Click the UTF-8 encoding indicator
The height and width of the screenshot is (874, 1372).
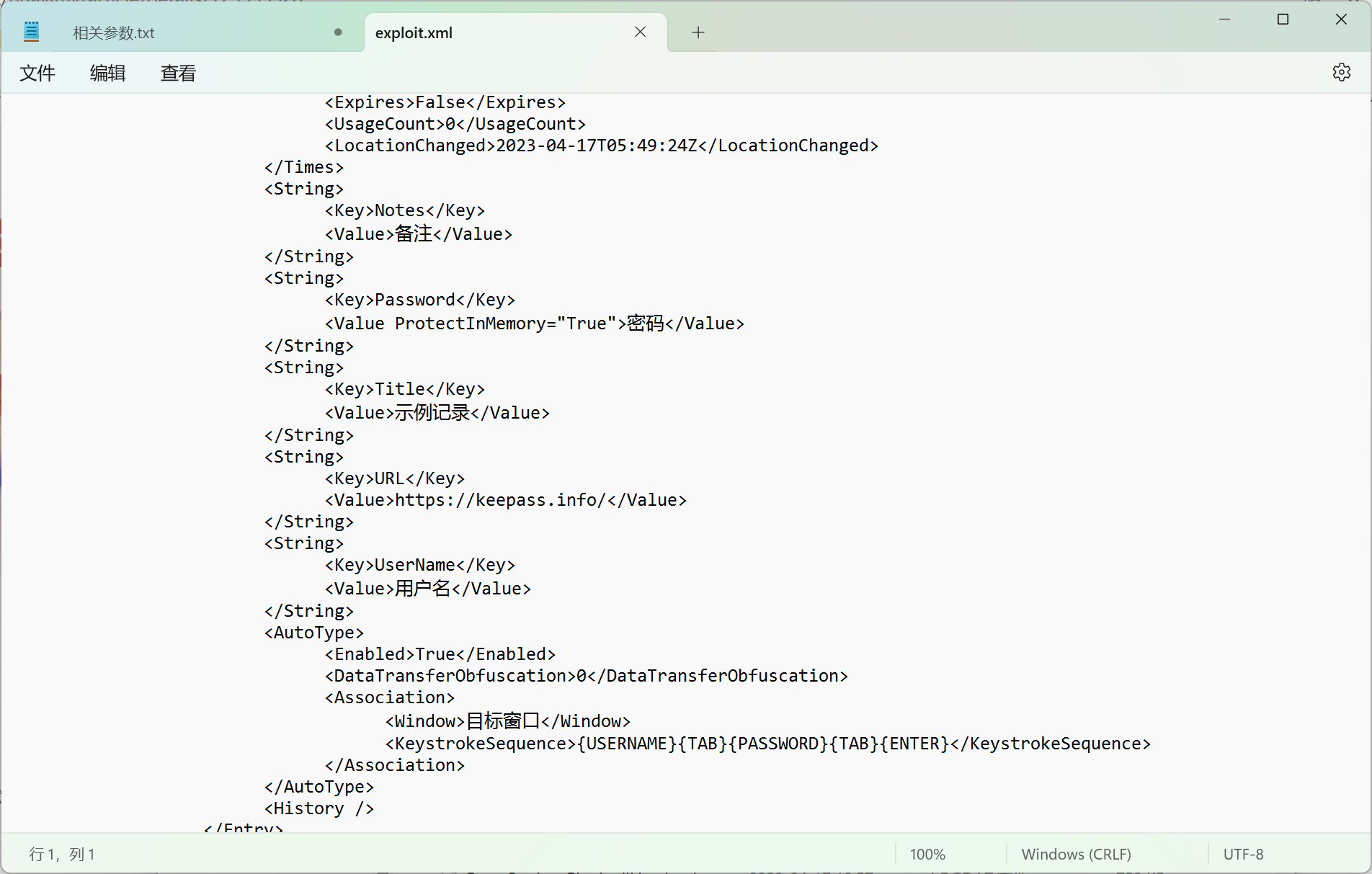click(1243, 855)
